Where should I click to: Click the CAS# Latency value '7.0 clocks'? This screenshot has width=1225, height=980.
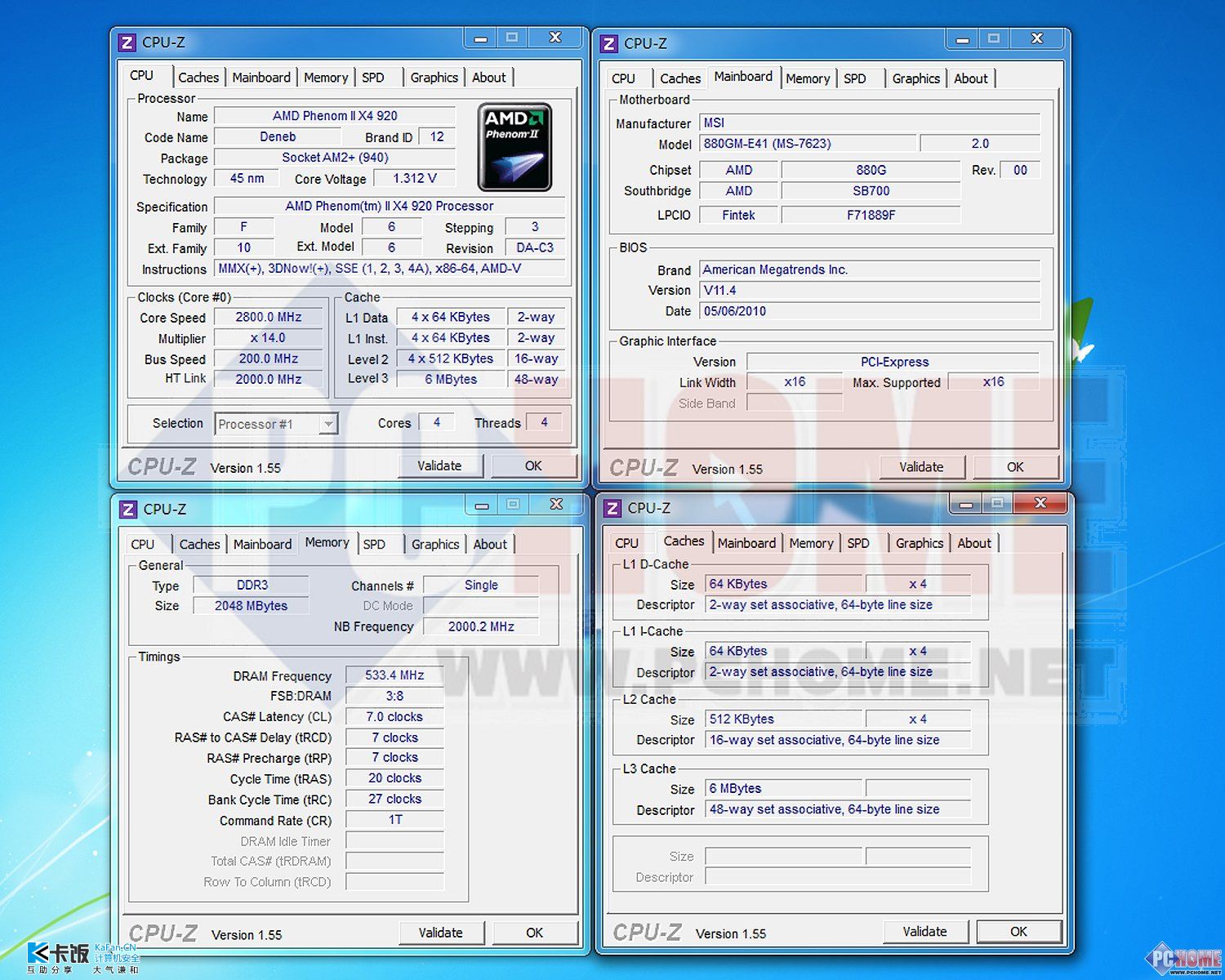[394, 717]
